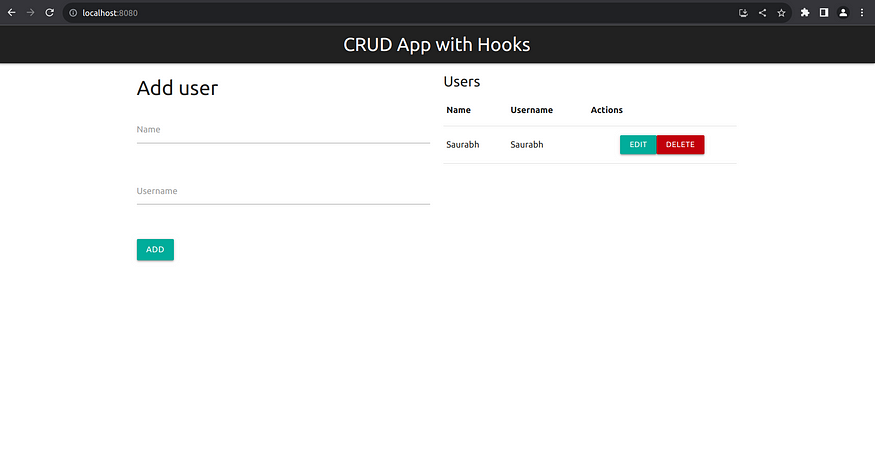Image resolution: width=875 pixels, height=469 pixels.
Task: Open the Extensions puzzle icon
Action: [x=805, y=12]
